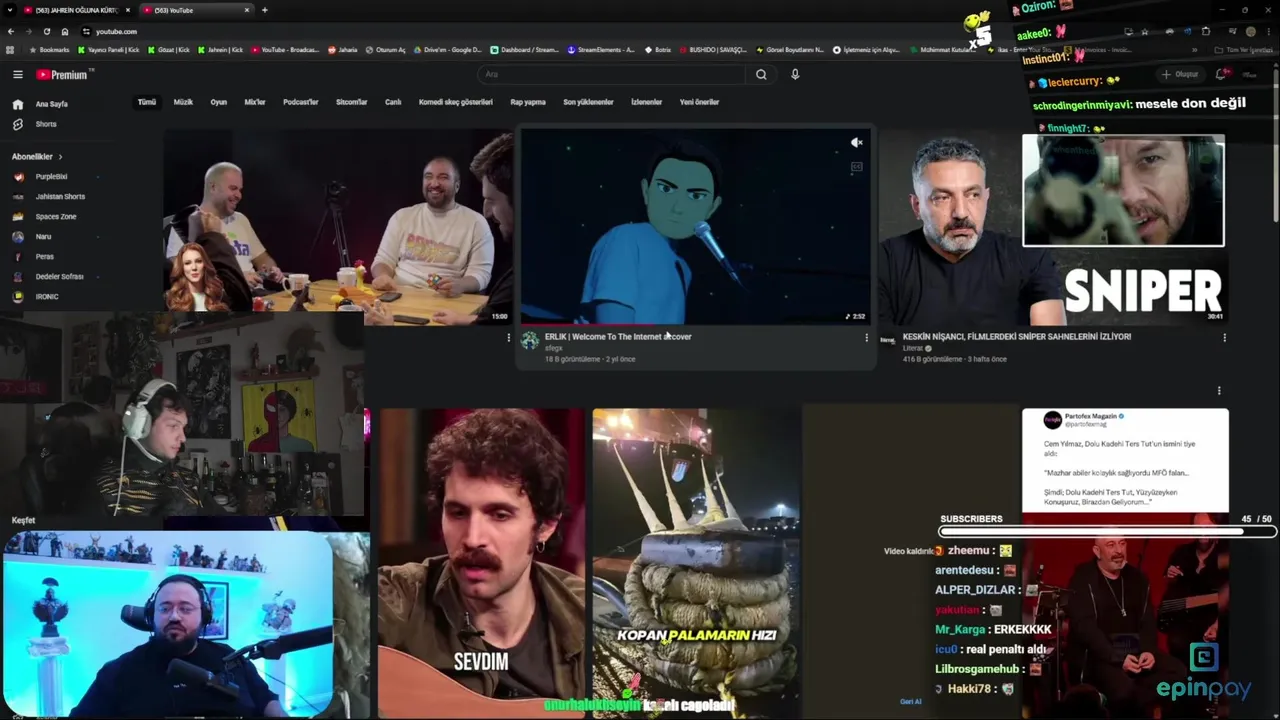1280x720 pixels.
Task: Click the YouTube Premium logo
Action: coord(63,74)
